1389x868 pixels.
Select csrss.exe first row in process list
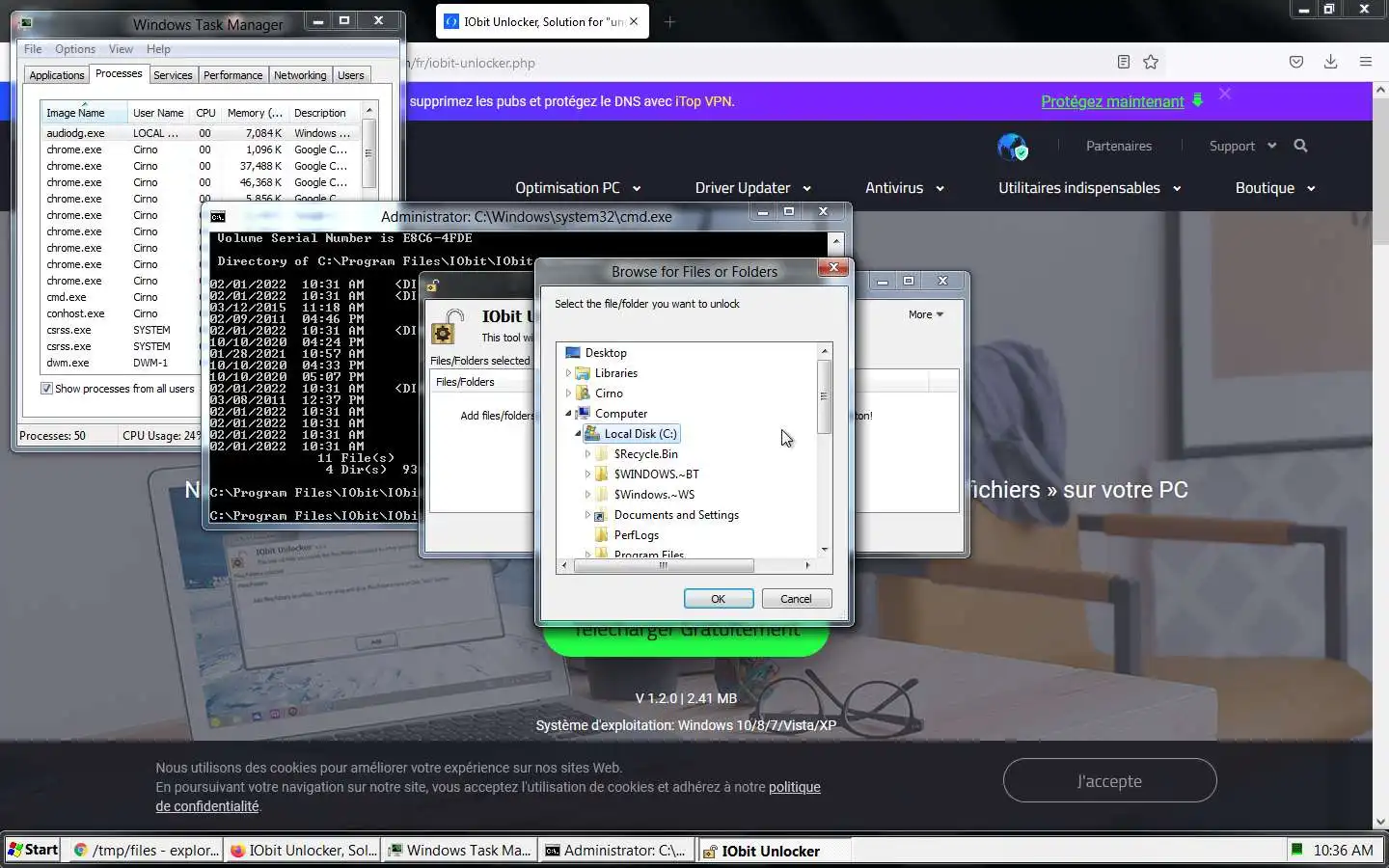(121, 330)
